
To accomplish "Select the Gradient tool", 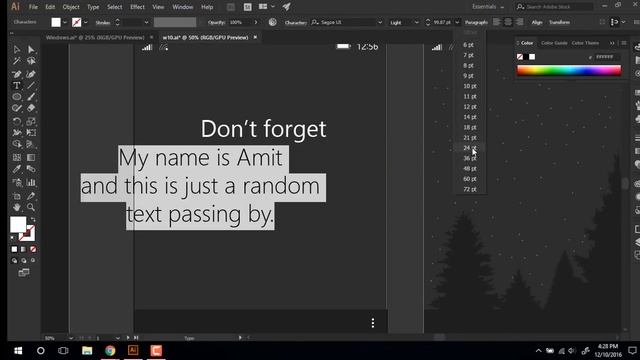I will (x=31, y=157).
